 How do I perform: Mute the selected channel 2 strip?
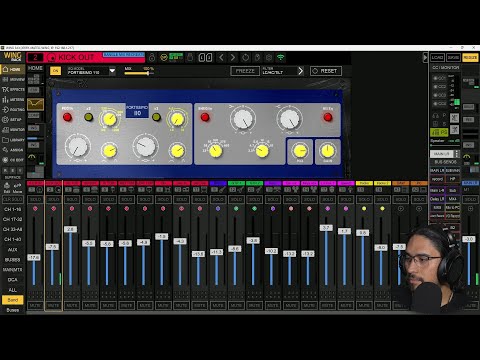53,305
